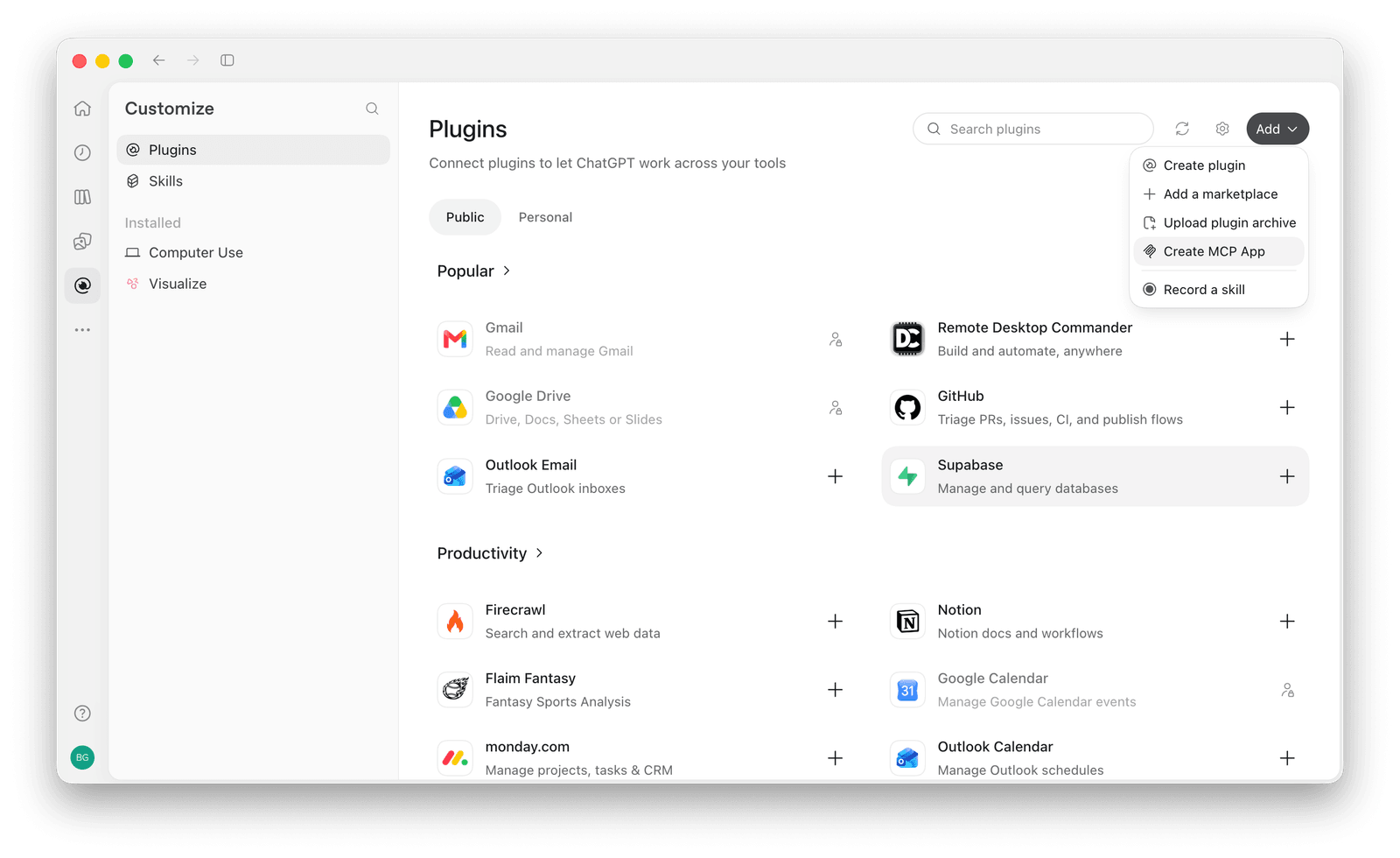Add the Firecrawl plugin plus icon
The image size is (1400, 858).
point(836,621)
